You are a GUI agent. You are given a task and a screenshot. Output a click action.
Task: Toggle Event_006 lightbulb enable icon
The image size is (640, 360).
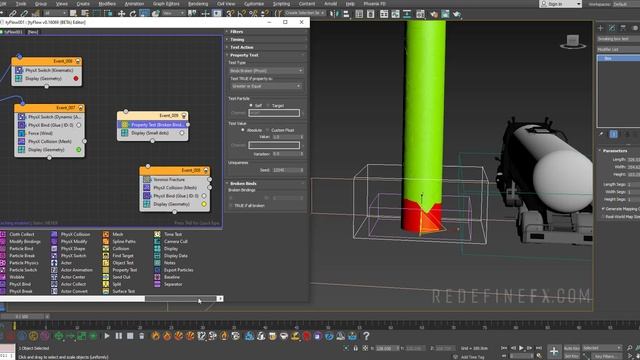(x=78, y=61)
